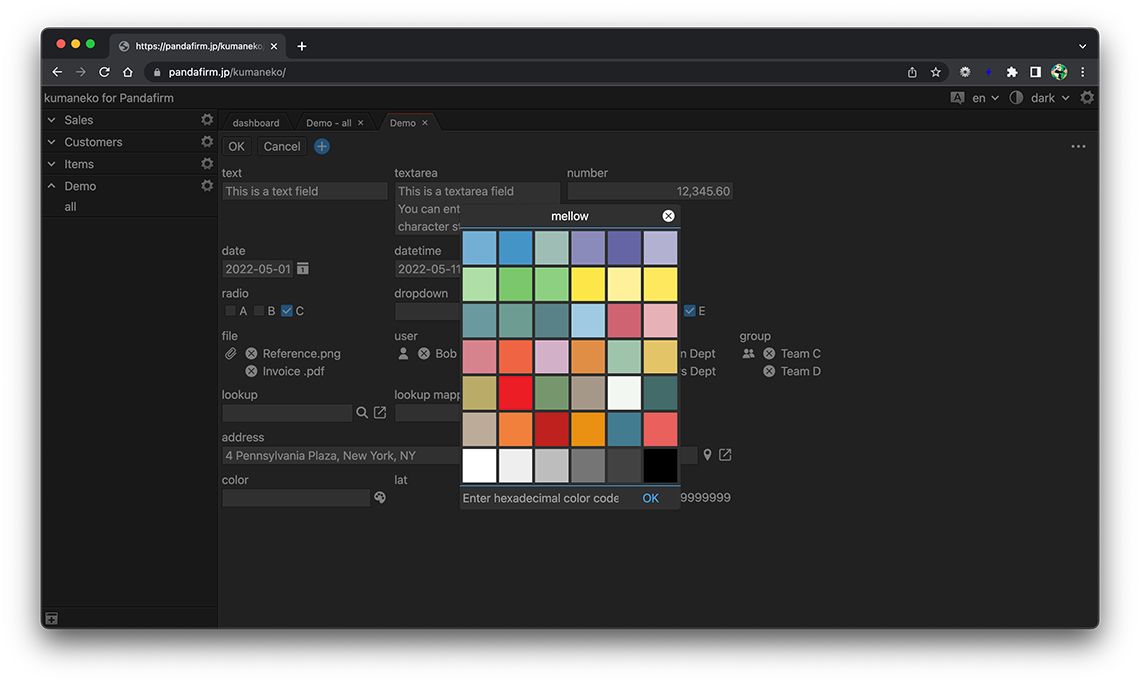Switch to the Demo - all tab
Screen dimensions: 1140x683
328,123
